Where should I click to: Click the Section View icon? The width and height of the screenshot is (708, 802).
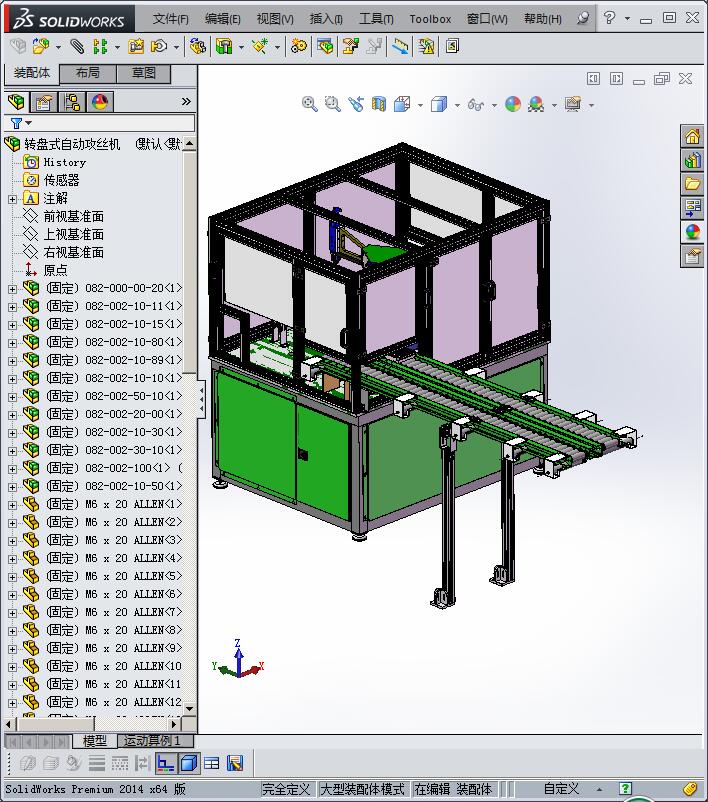[x=379, y=104]
